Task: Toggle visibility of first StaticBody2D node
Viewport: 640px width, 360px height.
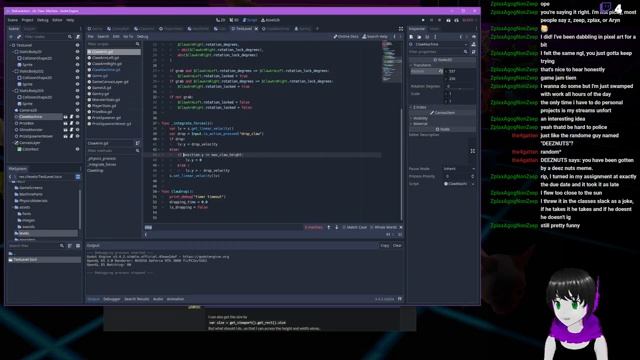Action: pos(78,52)
